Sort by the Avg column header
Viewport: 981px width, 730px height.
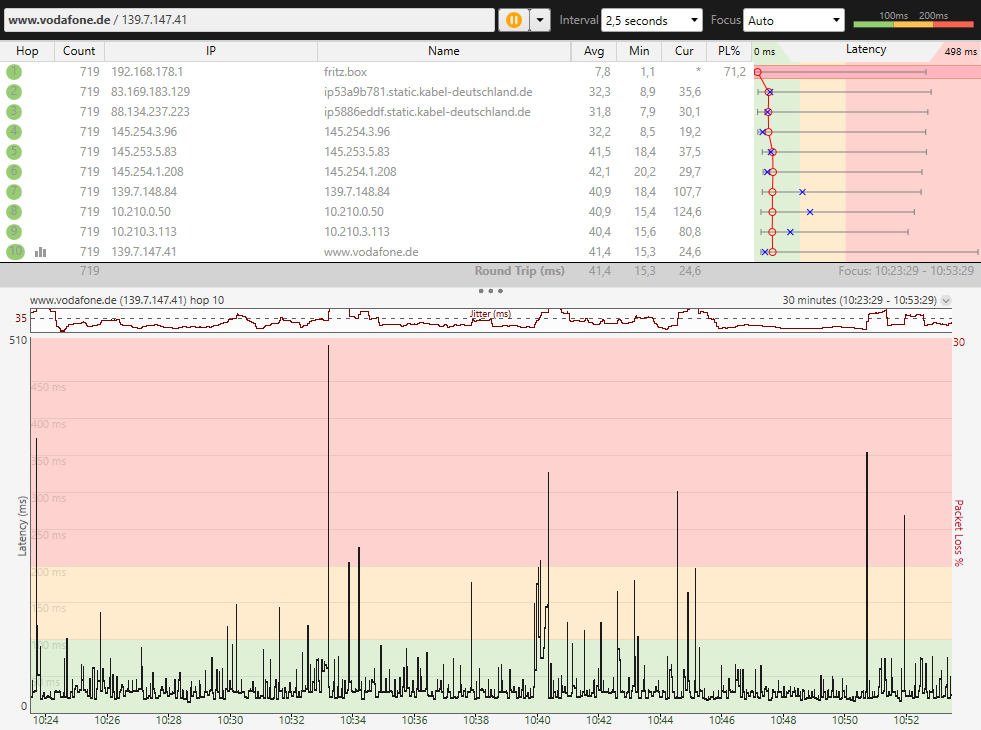pos(594,51)
